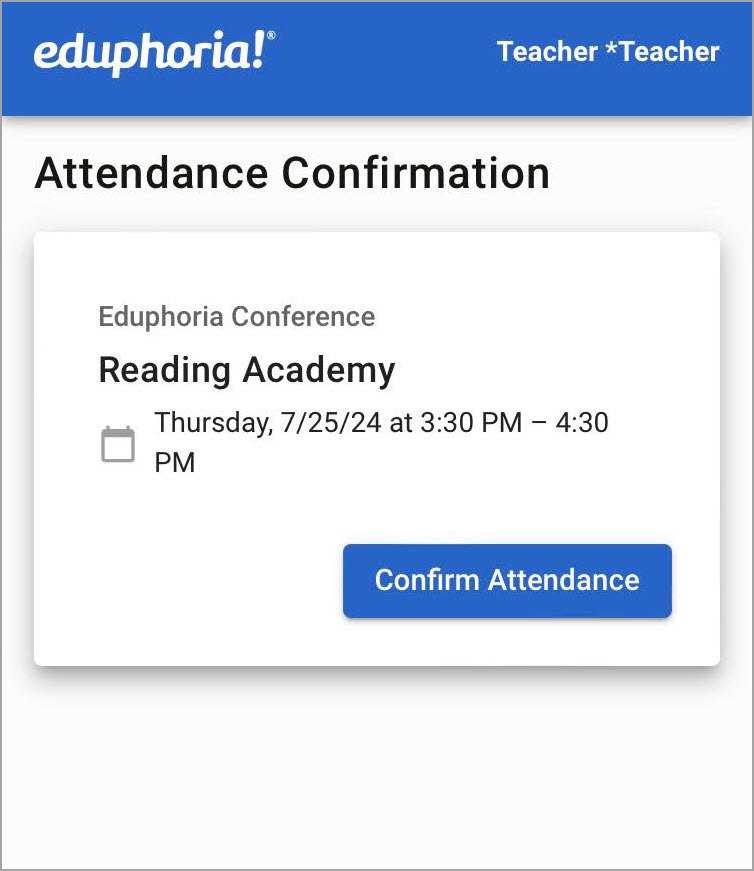Image resolution: width=754 pixels, height=871 pixels.
Task: Click the Eduphoria Conference label
Action: click(x=236, y=317)
